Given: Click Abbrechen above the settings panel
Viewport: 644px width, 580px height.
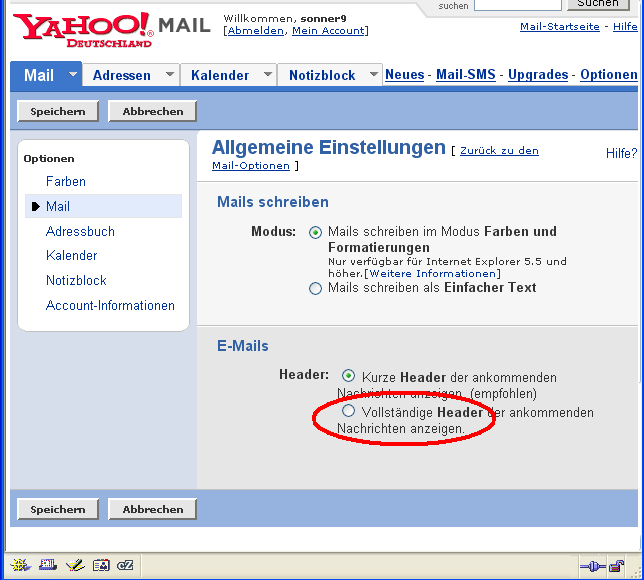Looking at the screenshot, I should coord(152,111).
